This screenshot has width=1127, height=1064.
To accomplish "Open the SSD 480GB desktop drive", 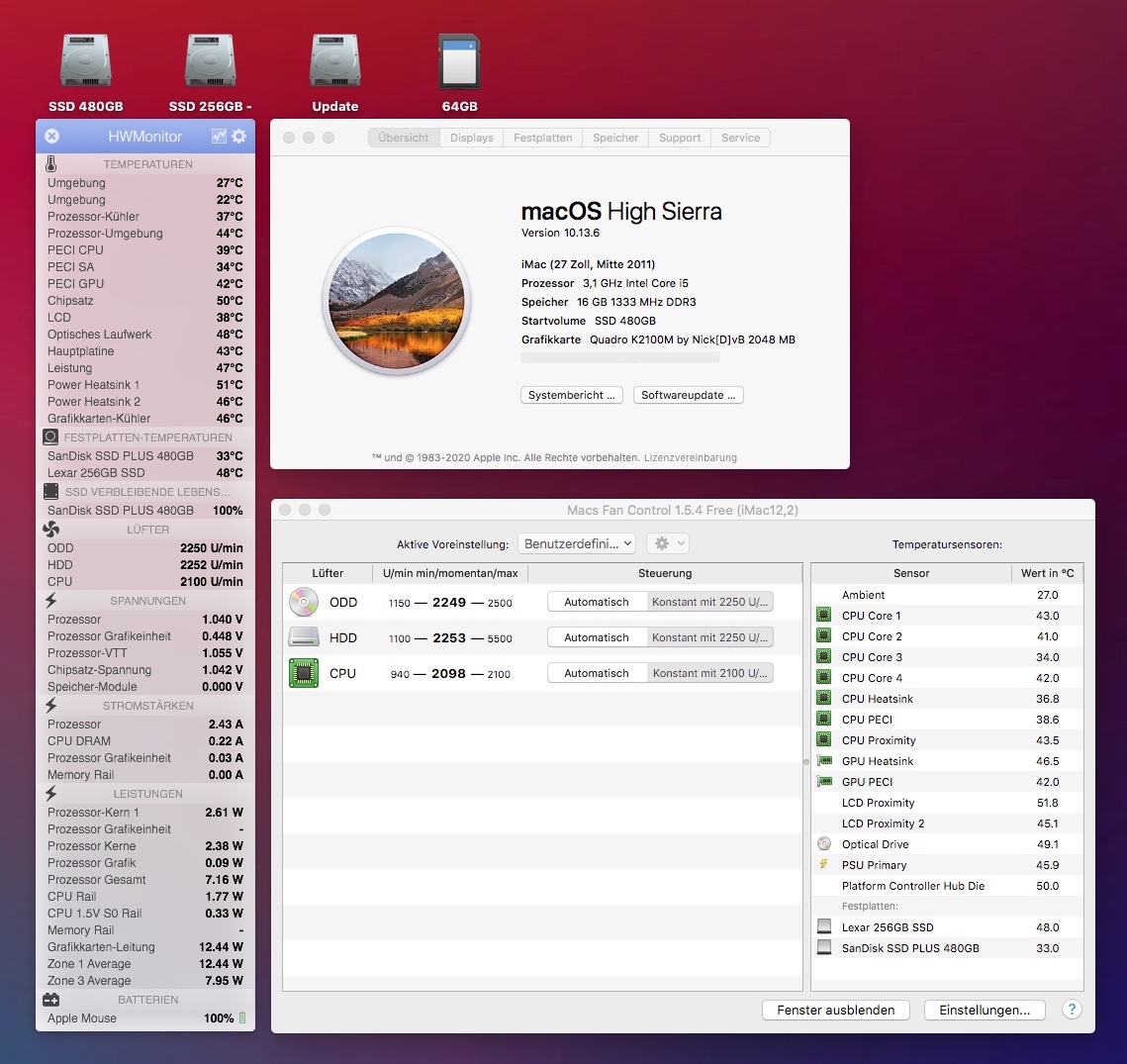I will pos(85,60).
